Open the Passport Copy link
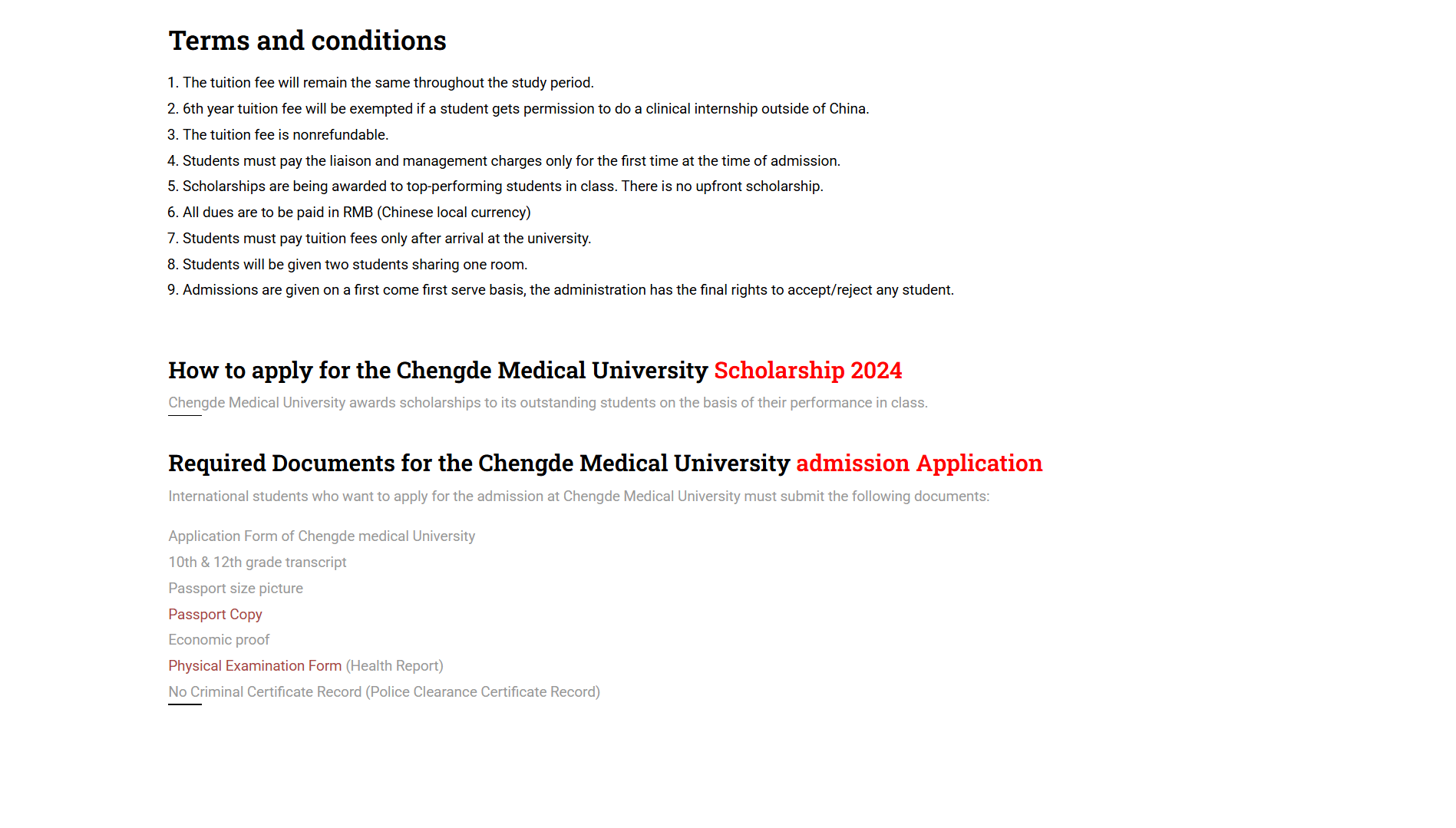Screen dimensions: 1456x828 [215, 615]
